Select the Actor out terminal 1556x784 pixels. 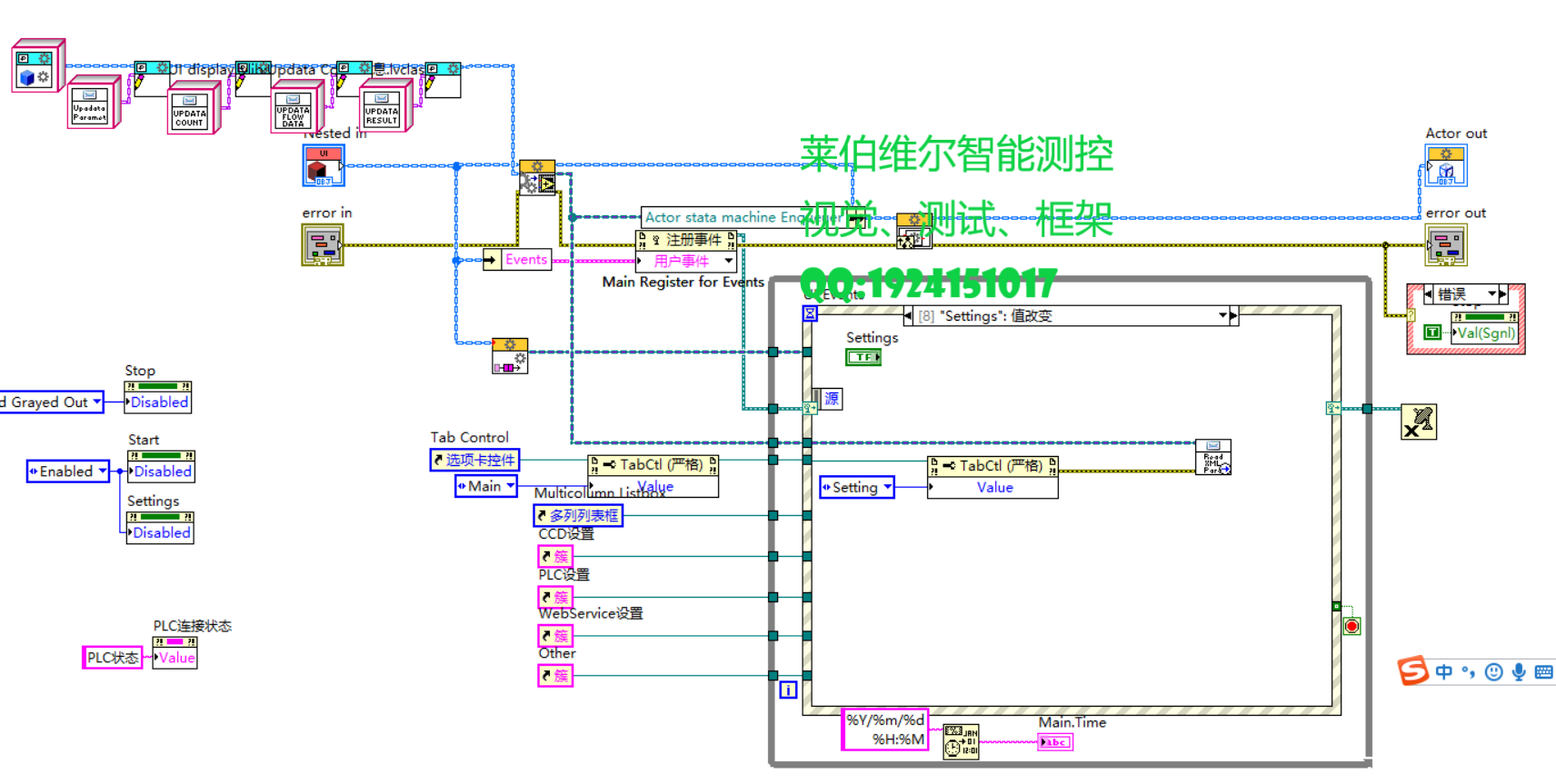coord(1446,166)
